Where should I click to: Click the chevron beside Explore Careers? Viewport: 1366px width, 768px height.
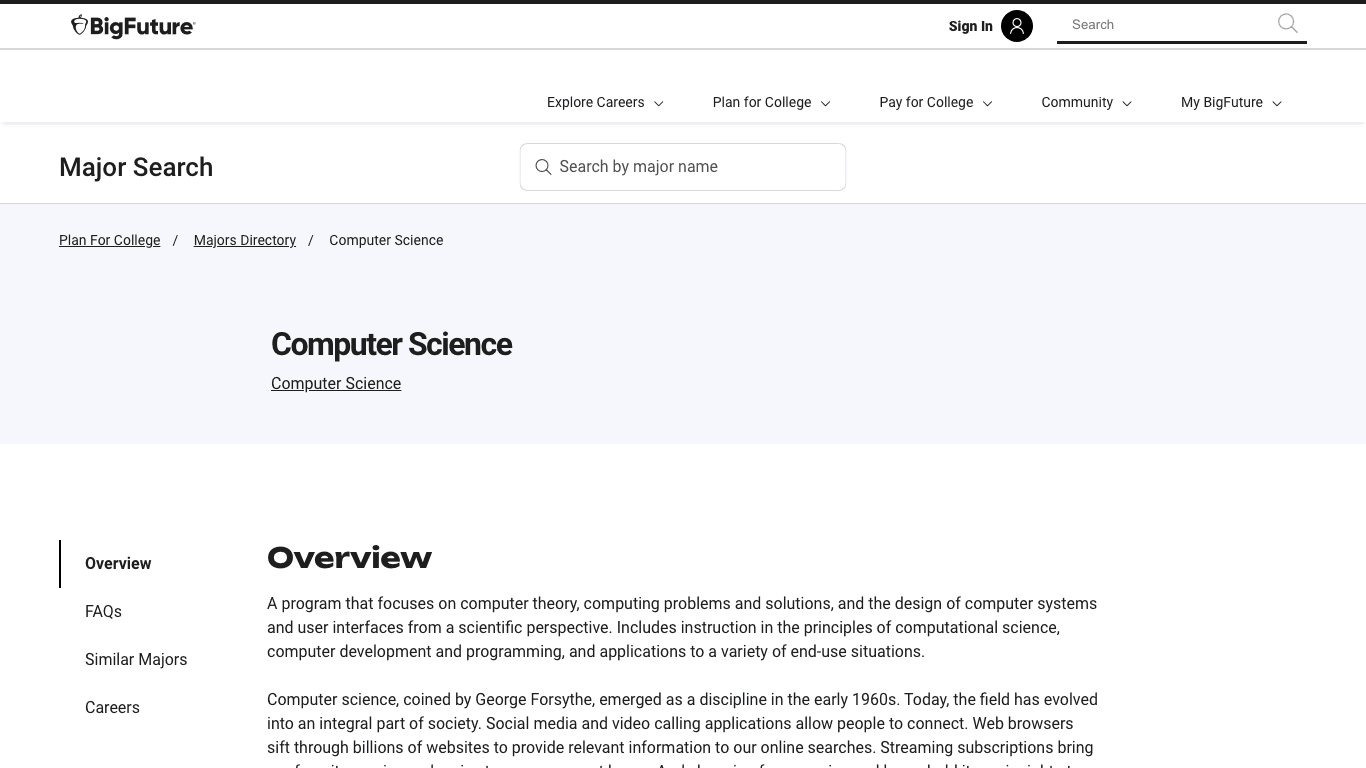click(658, 104)
